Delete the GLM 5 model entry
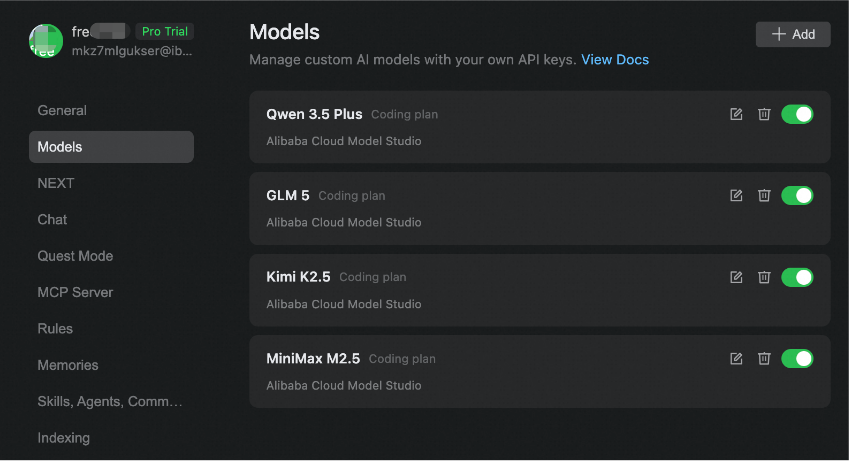Viewport: 849px width, 461px height. (764, 196)
